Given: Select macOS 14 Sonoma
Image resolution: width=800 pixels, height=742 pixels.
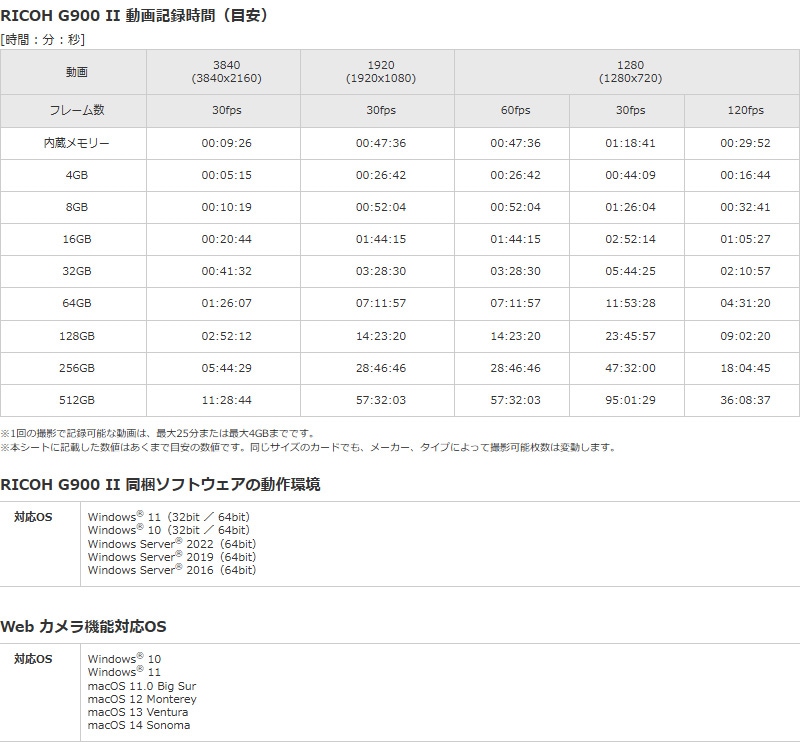Looking at the screenshot, I should pyautogui.click(x=139, y=725).
